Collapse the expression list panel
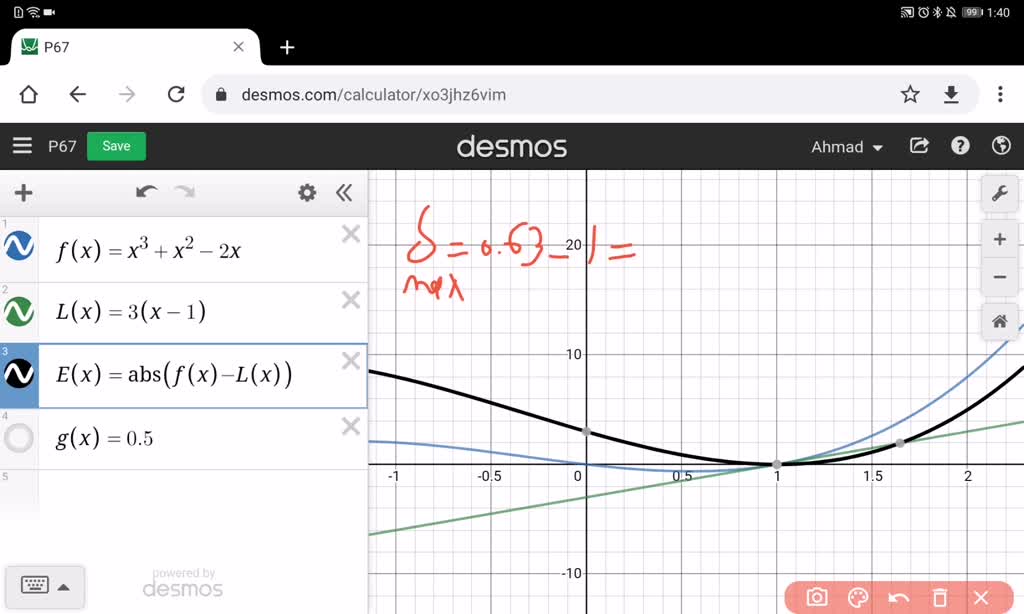1024x614 pixels. (345, 193)
